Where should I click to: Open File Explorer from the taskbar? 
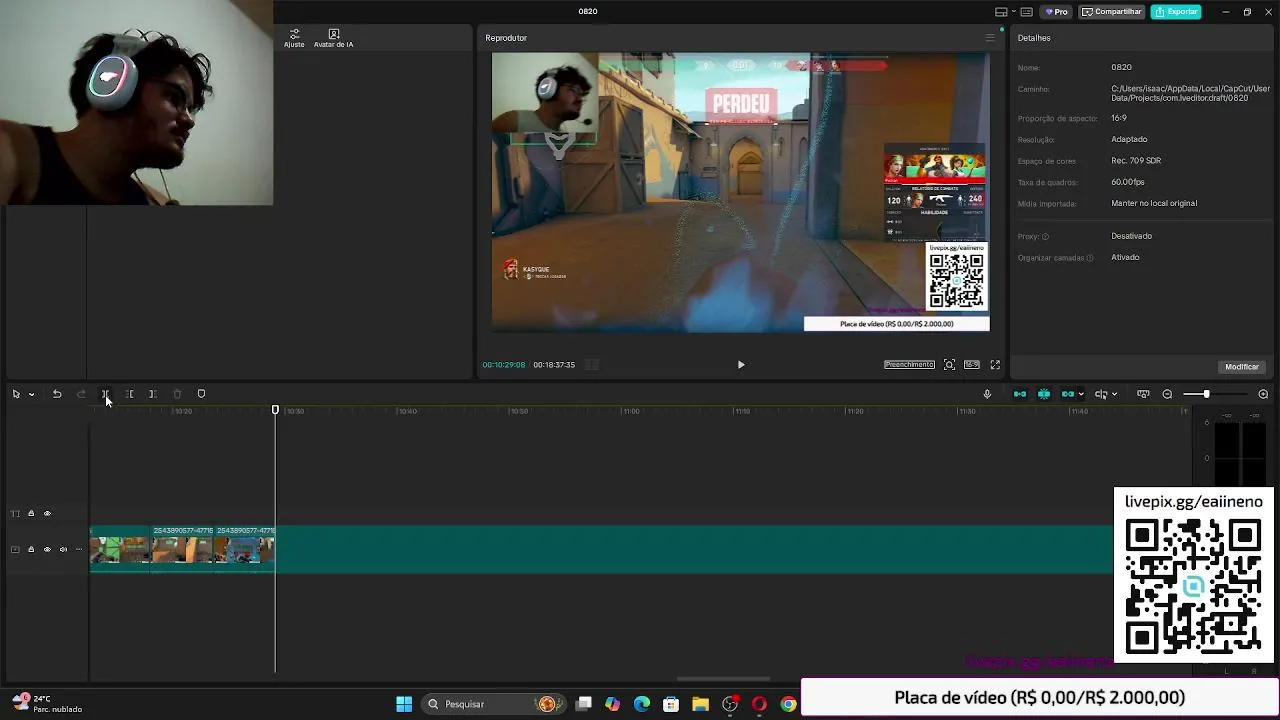coord(700,704)
